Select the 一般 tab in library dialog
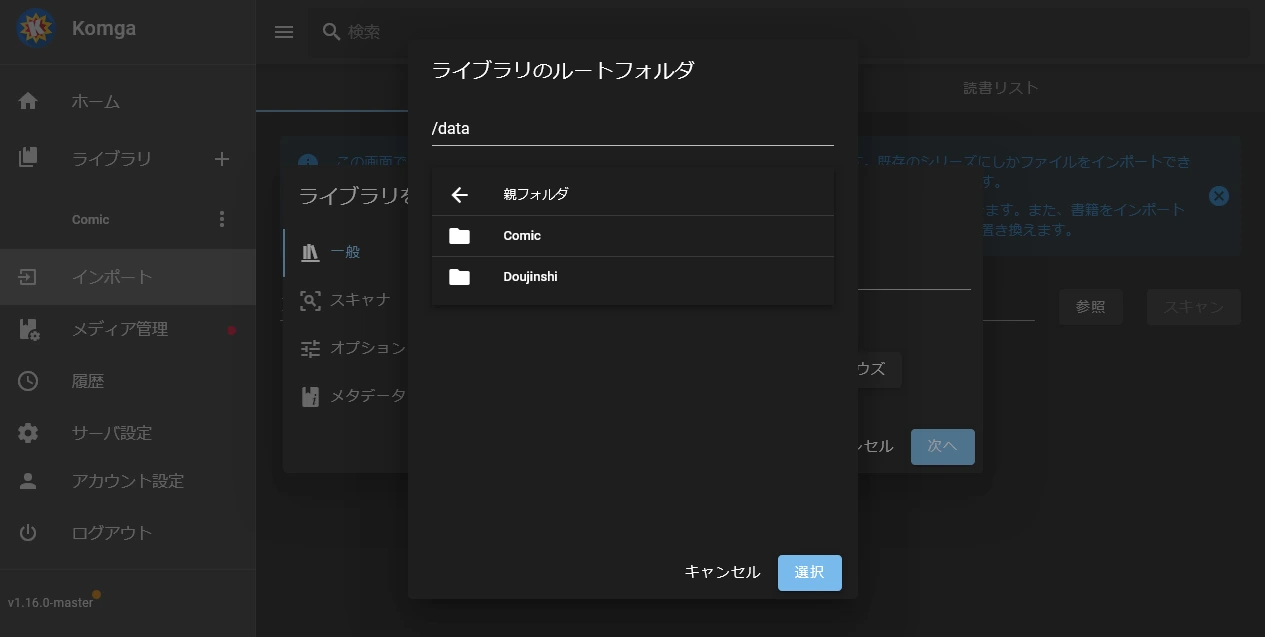 tap(345, 252)
